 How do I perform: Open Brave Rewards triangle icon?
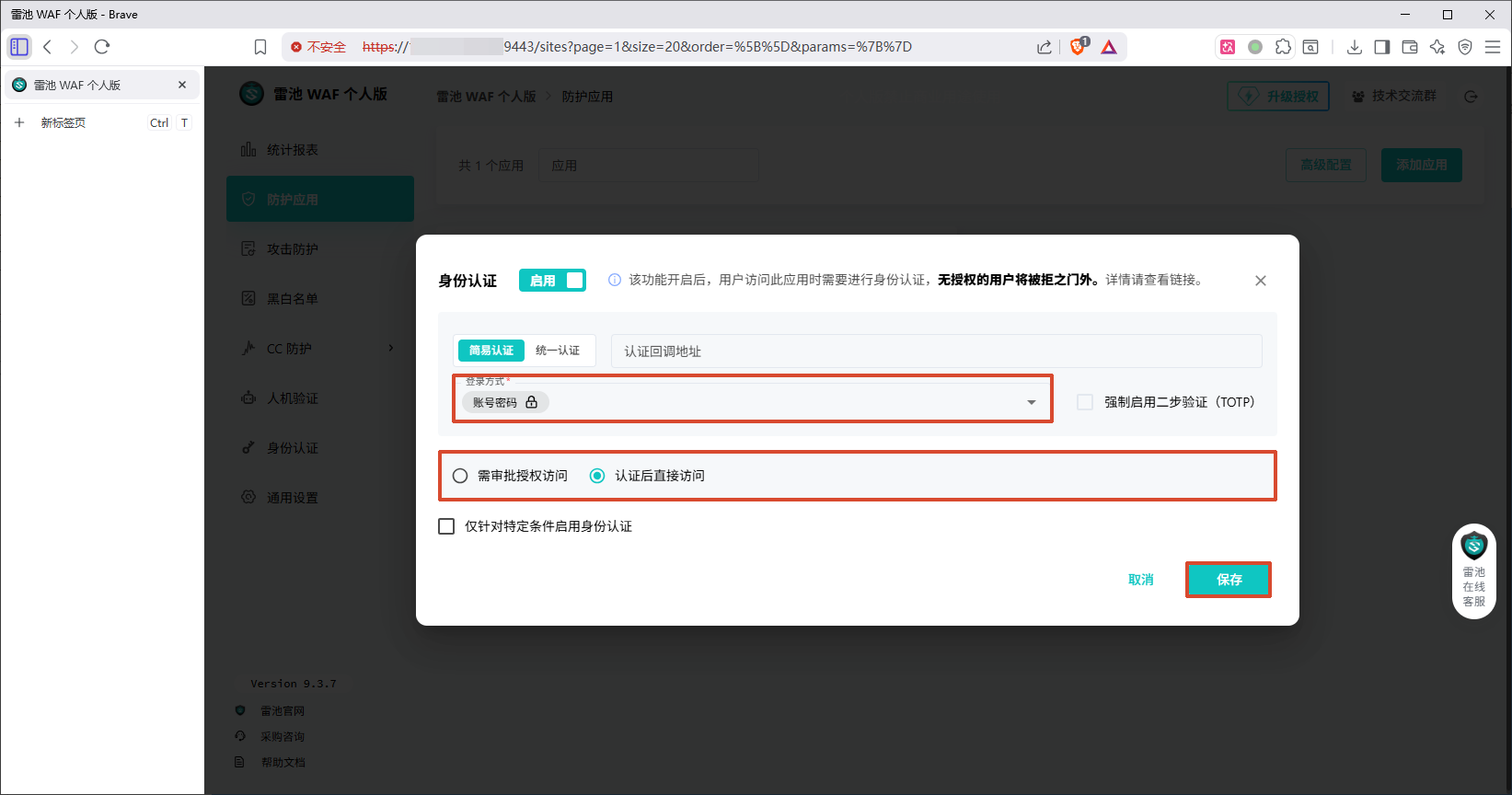tap(1109, 47)
